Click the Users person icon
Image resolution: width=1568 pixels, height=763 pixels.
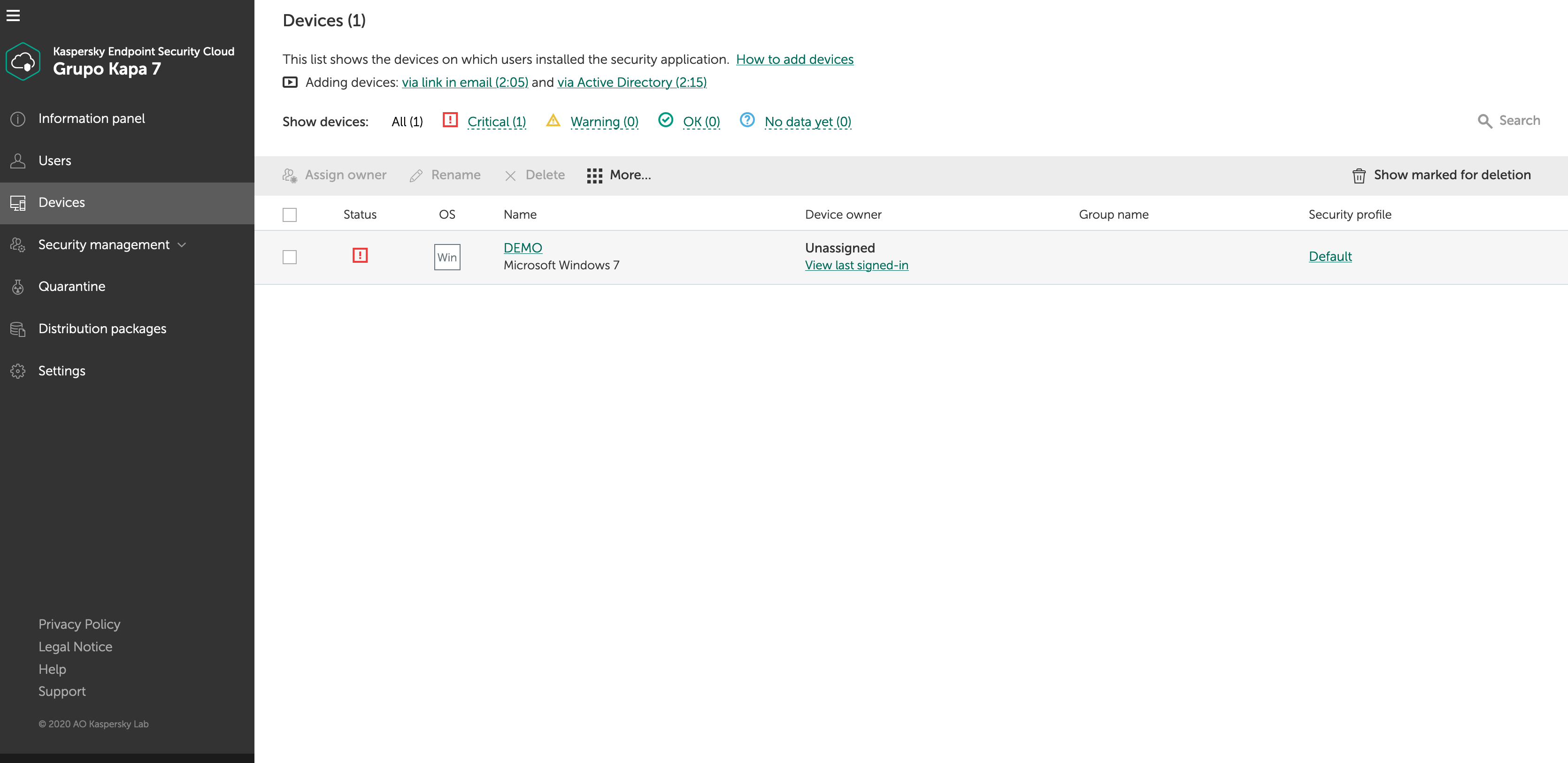[18, 160]
